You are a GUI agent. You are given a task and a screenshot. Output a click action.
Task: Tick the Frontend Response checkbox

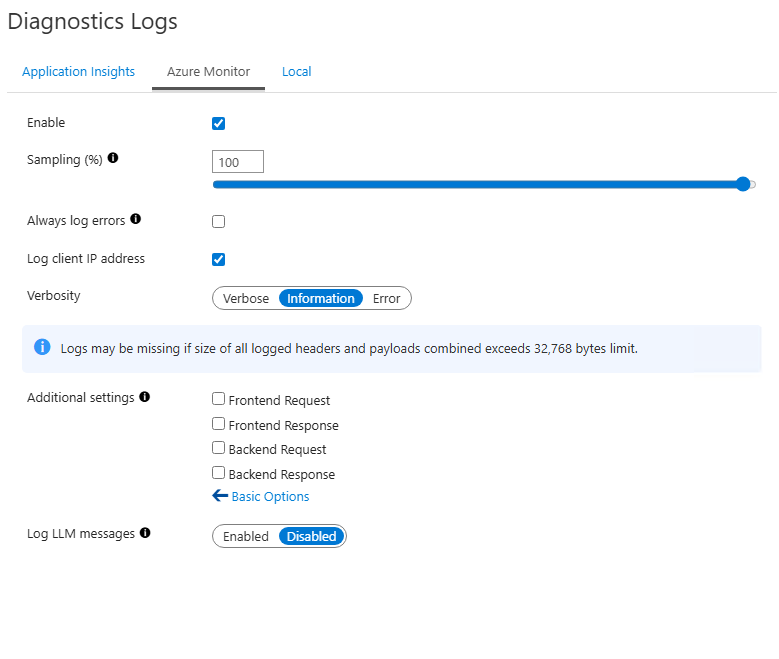tap(219, 424)
